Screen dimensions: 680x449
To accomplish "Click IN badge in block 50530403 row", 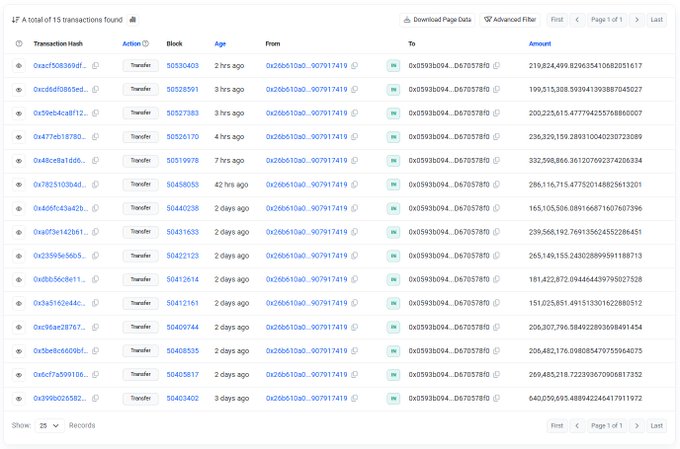I will point(393,66).
